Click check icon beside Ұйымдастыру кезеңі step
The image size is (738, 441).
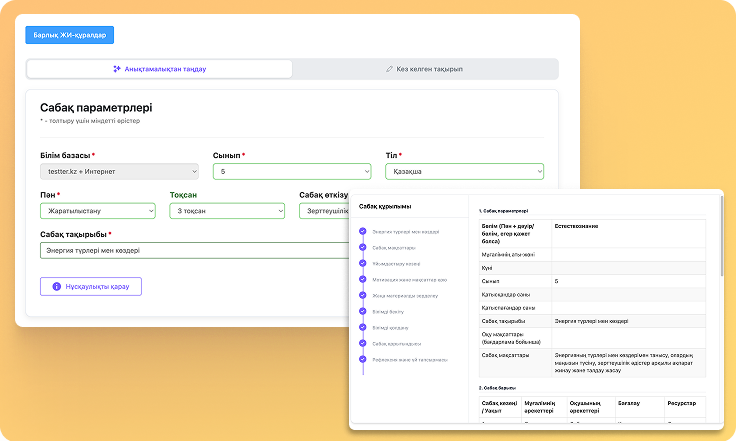tap(362, 263)
